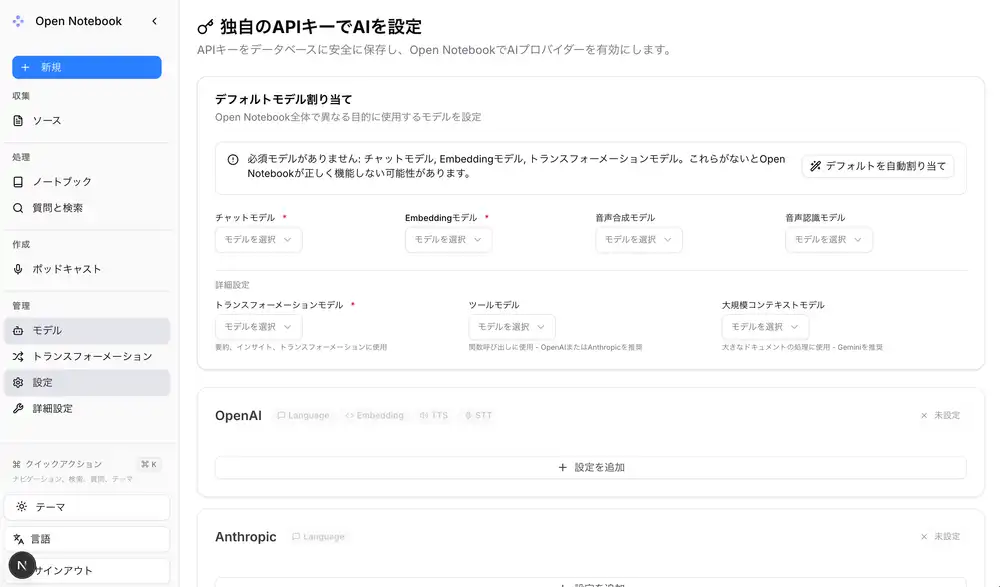The height and width of the screenshot is (587, 1000).
Task: Click the TTS speaker badge on OpenAI row
Action: click(x=433, y=415)
